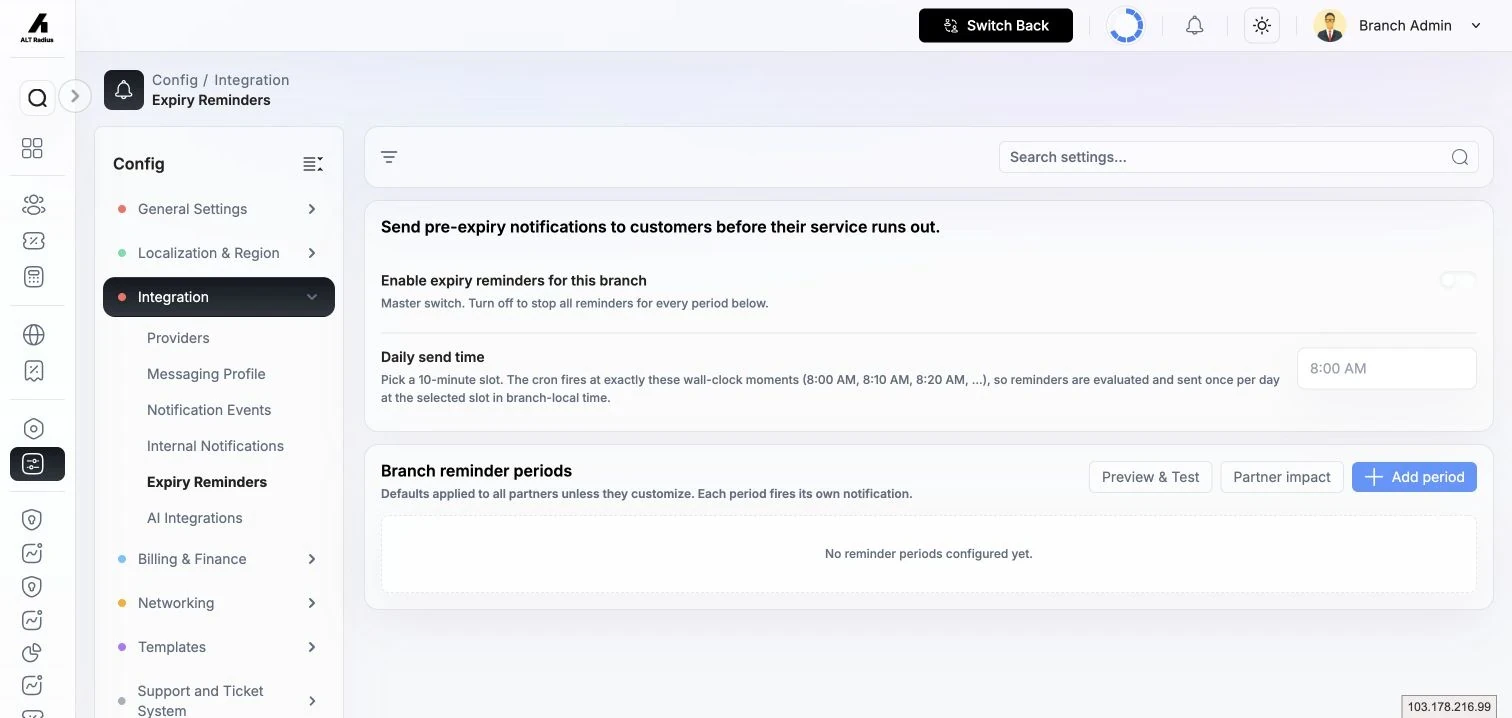
Task: Open the global search icon in left rail
Action: tap(37, 98)
